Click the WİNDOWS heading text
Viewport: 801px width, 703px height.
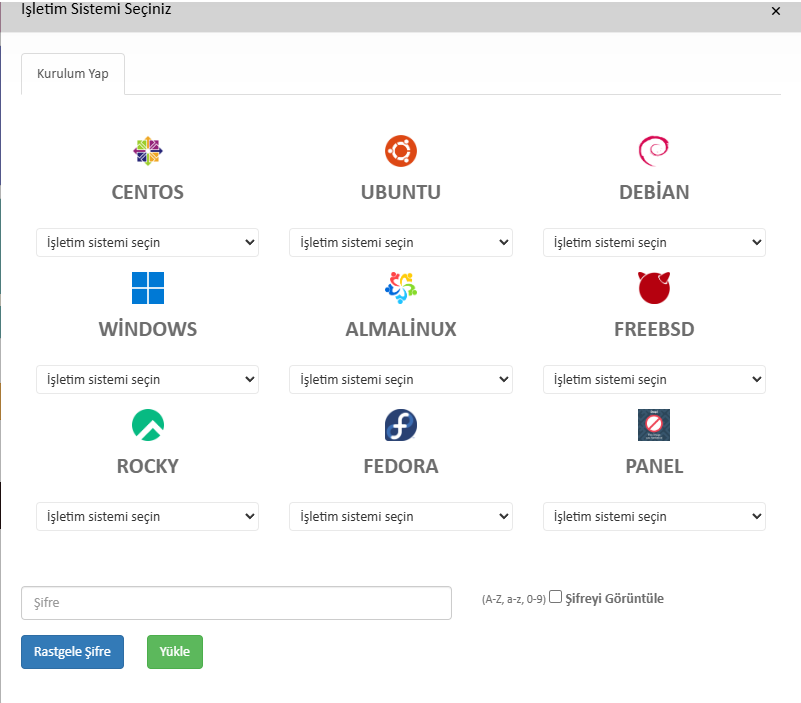click(148, 329)
